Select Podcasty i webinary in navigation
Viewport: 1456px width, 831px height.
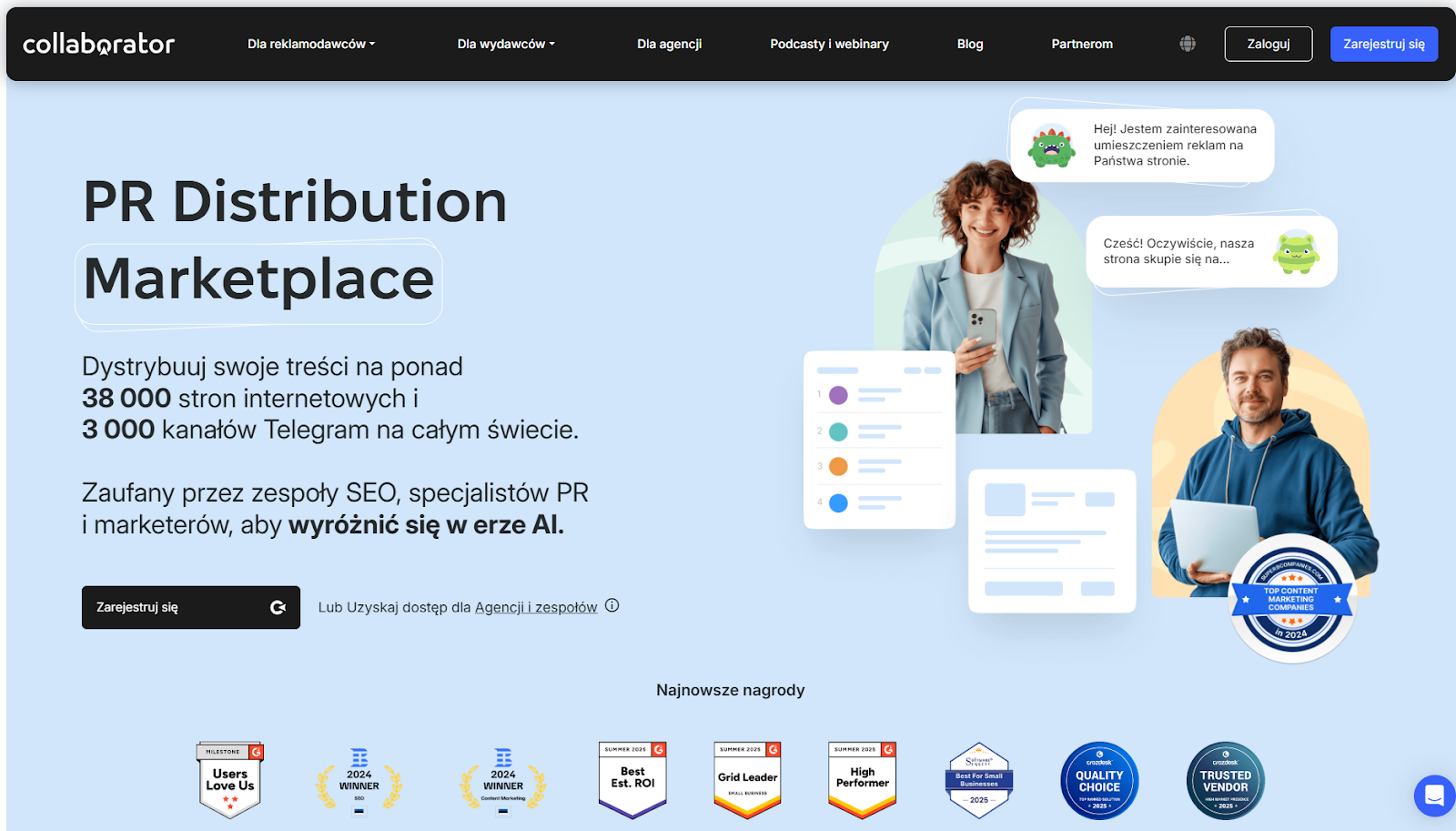[x=829, y=43]
